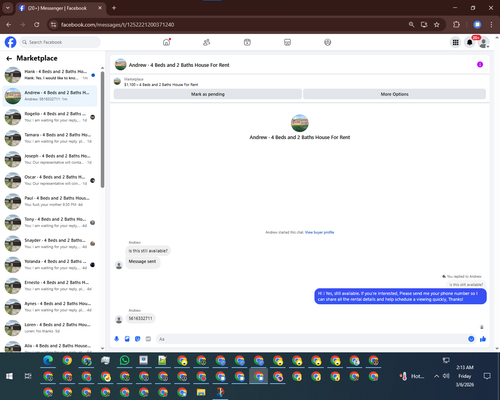500x400 pixels.
Task: Click the blue sent reply message bubble
Action: pos(400,296)
